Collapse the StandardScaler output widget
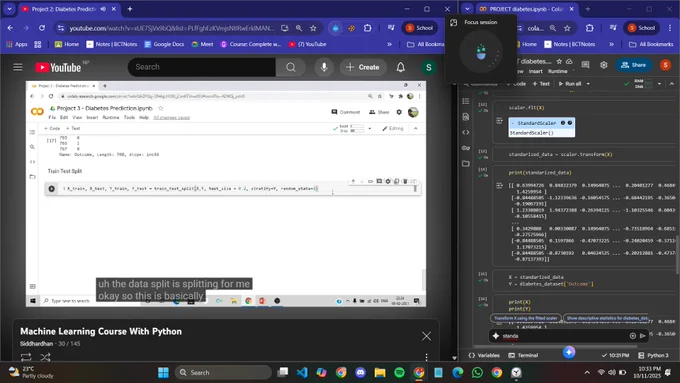The image size is (680, 383). point(513,123)
